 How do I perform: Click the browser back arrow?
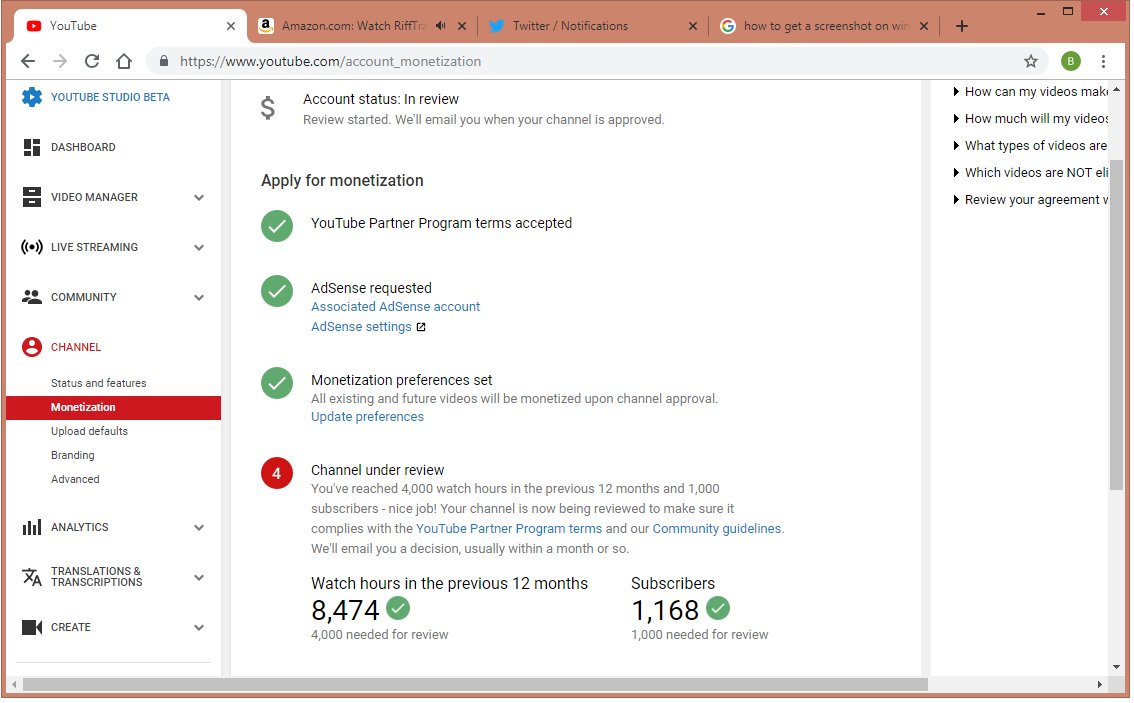(27, 61)
